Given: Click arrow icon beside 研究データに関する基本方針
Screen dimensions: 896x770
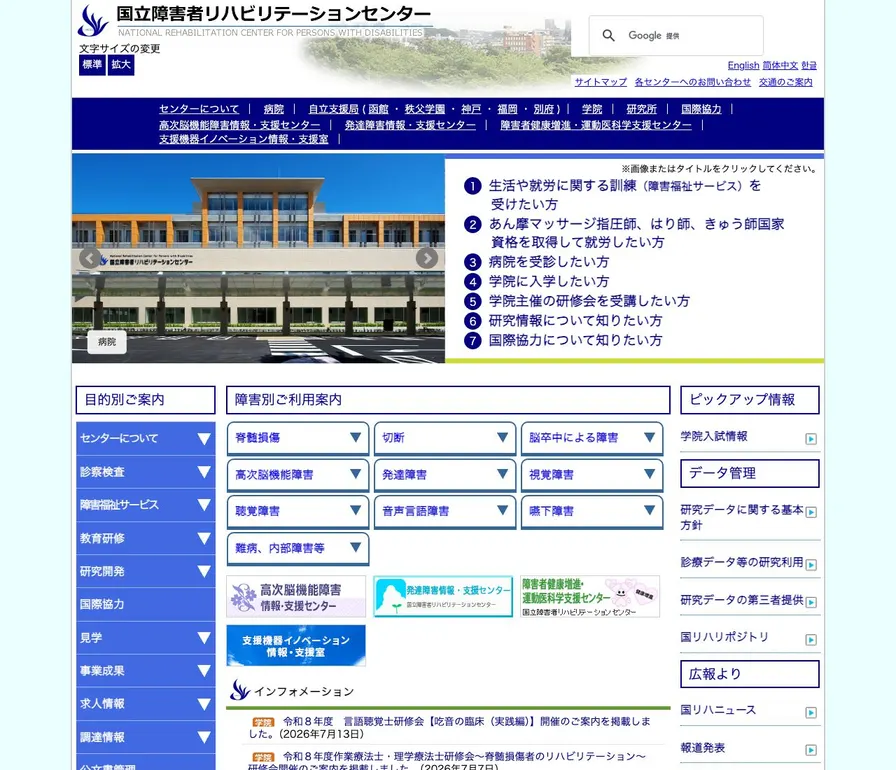Looking at the screenshot, I should 811,512.
